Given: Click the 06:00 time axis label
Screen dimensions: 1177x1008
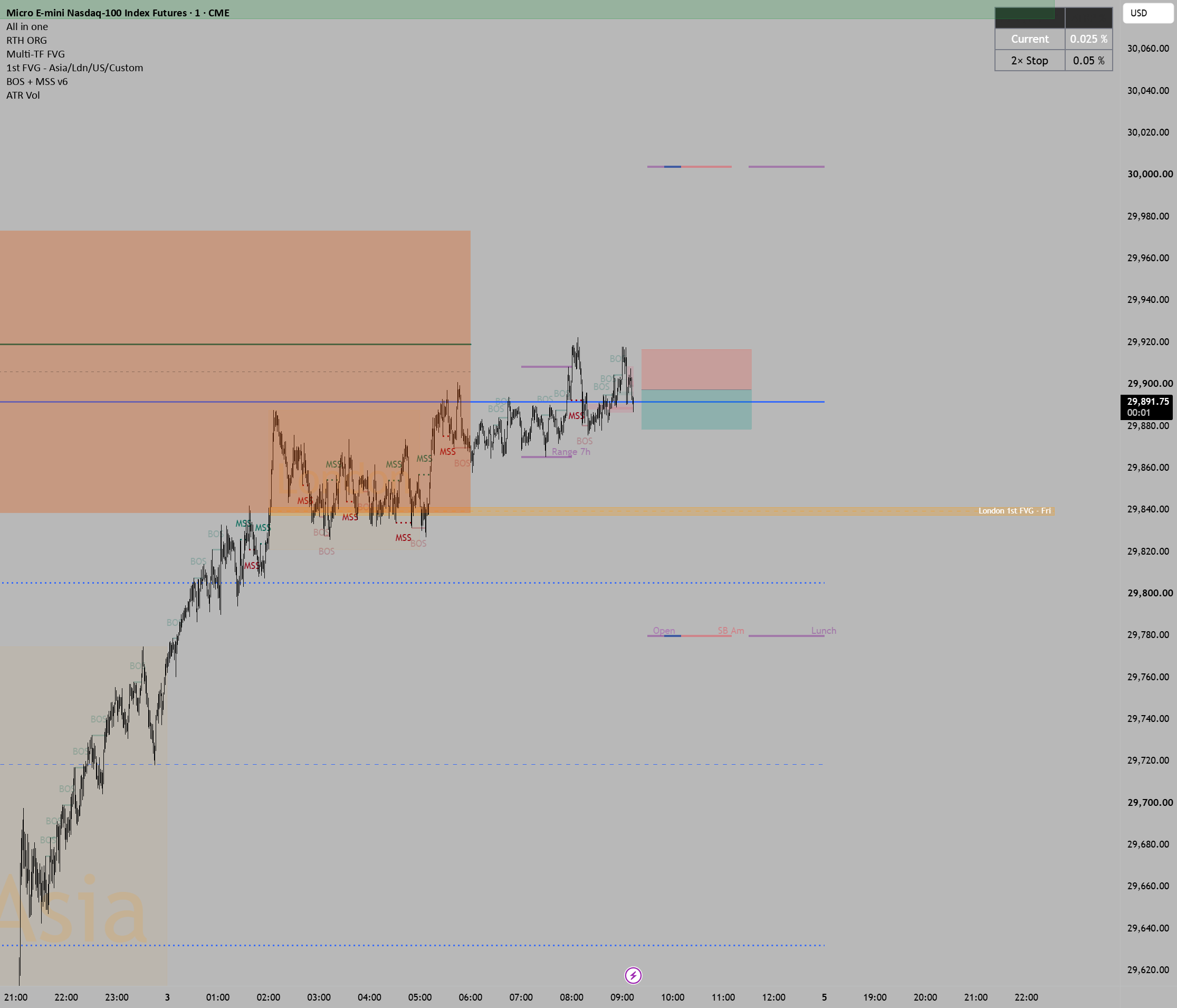Looking at the screenshot, I should (471, 997).
